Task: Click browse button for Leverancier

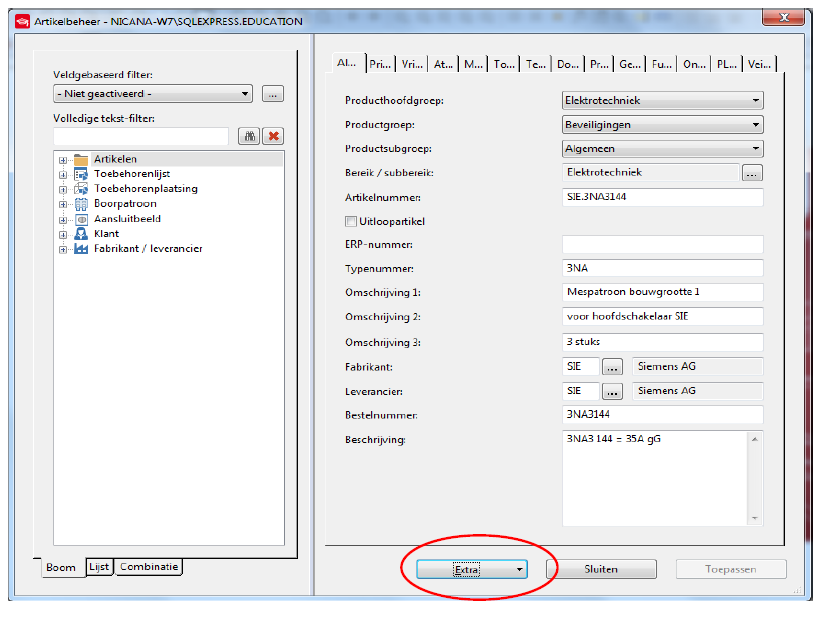Action: coord(612,392)
